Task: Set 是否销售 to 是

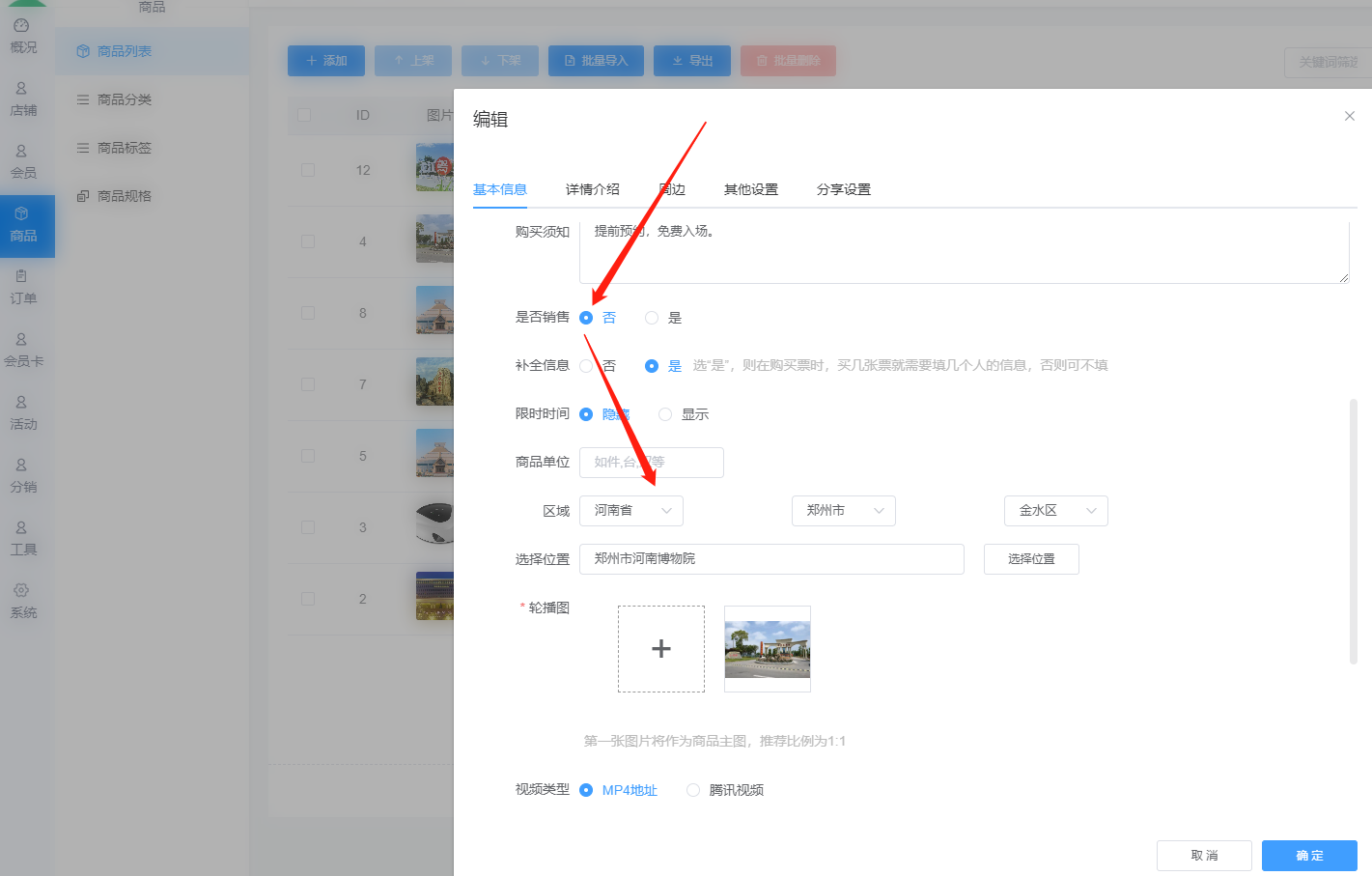Action: [x=652, y=318]
